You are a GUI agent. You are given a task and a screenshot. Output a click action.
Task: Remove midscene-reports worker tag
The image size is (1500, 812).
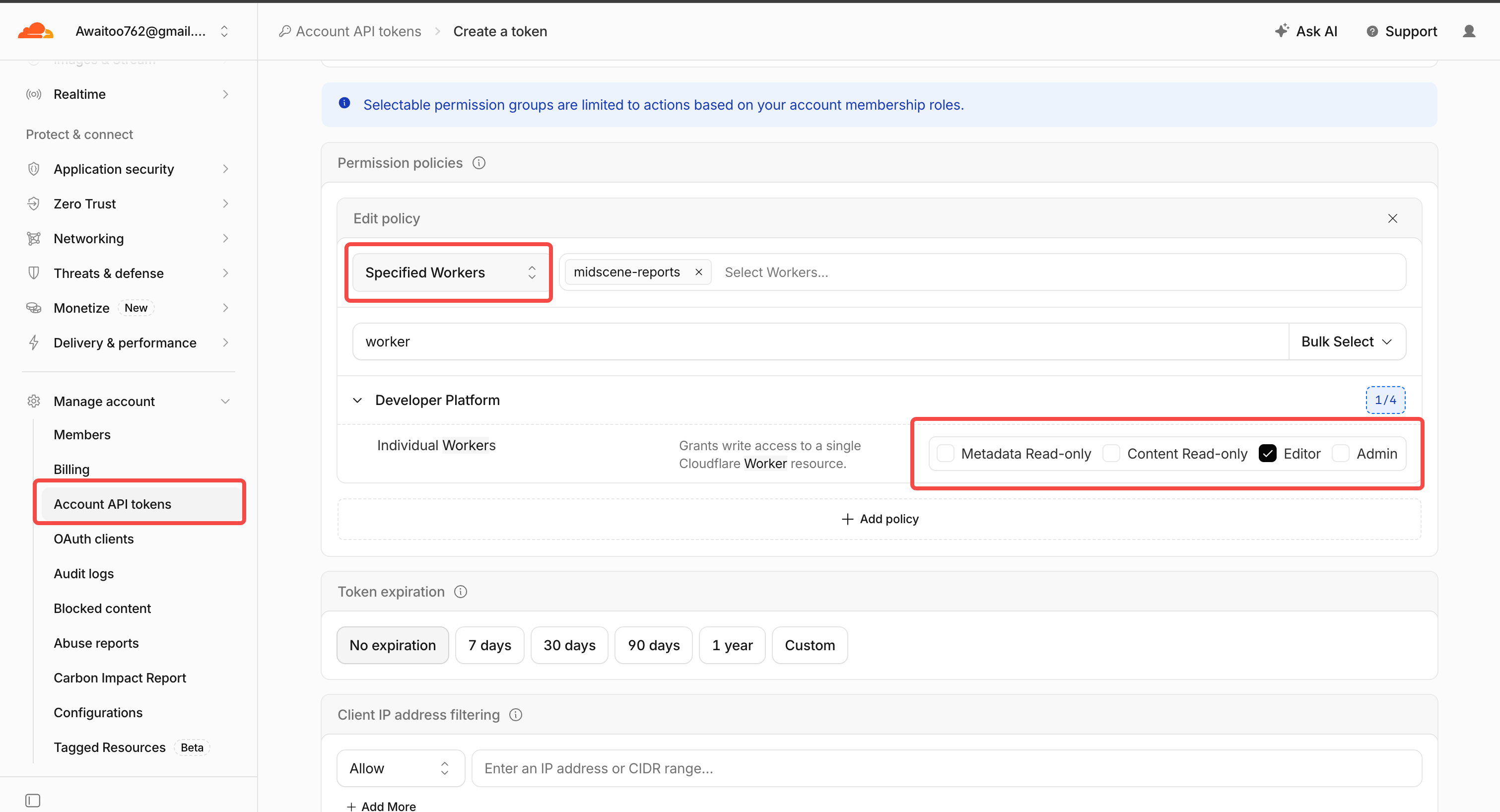tap(699, 272)
